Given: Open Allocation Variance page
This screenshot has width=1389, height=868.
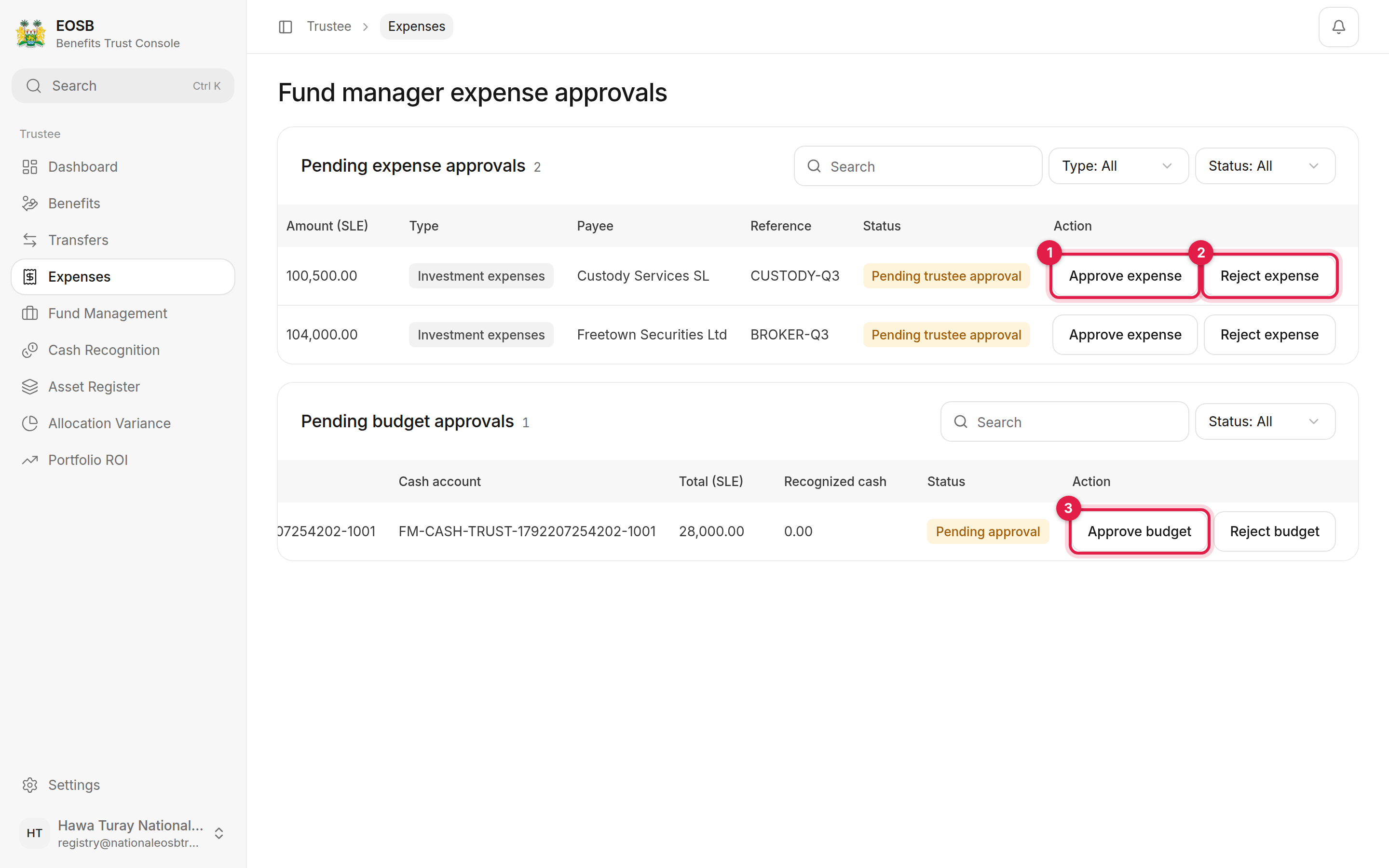Looking at the screenshot, I should 123,424.
